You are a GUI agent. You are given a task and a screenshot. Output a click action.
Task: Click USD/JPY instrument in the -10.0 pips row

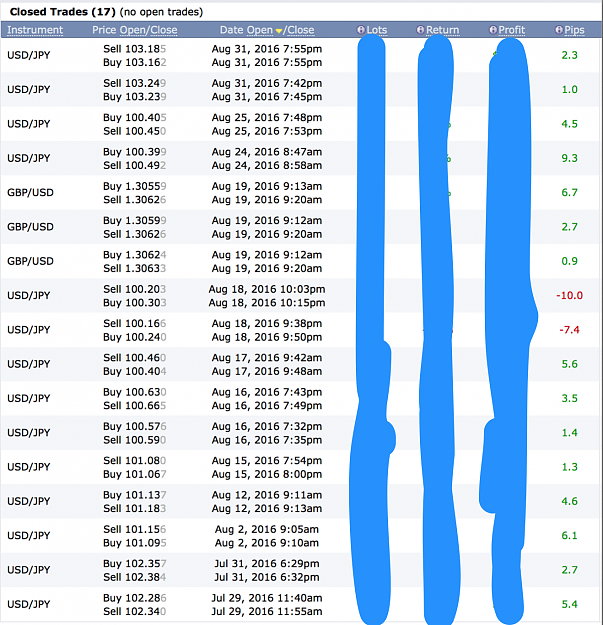(x=29, y=295)
